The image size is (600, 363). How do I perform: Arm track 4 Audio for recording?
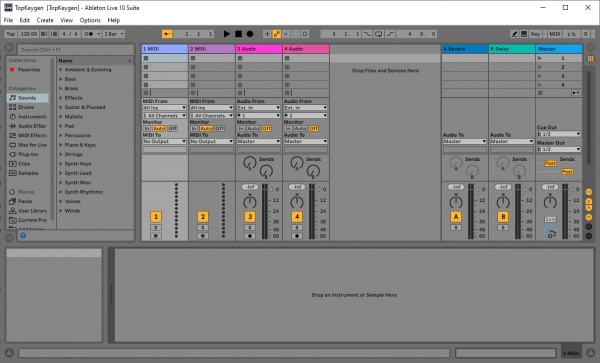[297, 236]
